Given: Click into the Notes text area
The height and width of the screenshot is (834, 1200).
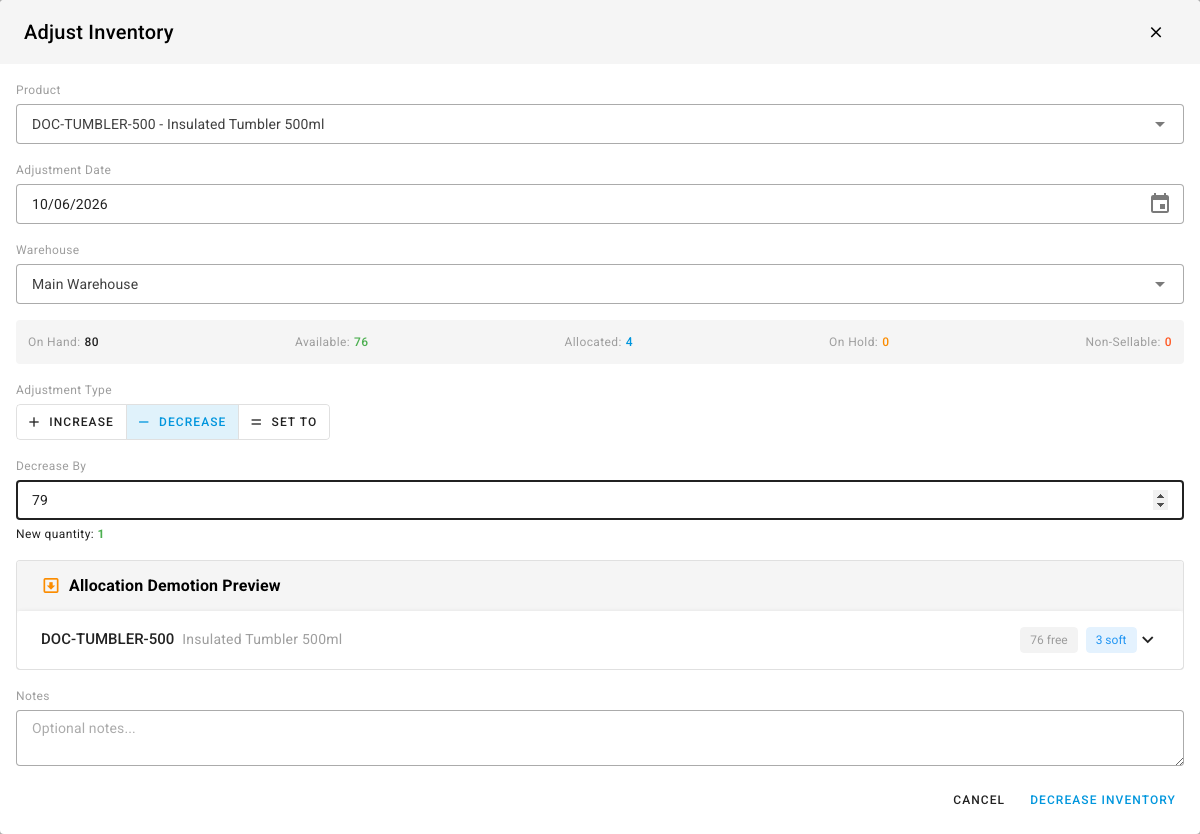Looking at the screenshot, I should (x=600, y=738).
